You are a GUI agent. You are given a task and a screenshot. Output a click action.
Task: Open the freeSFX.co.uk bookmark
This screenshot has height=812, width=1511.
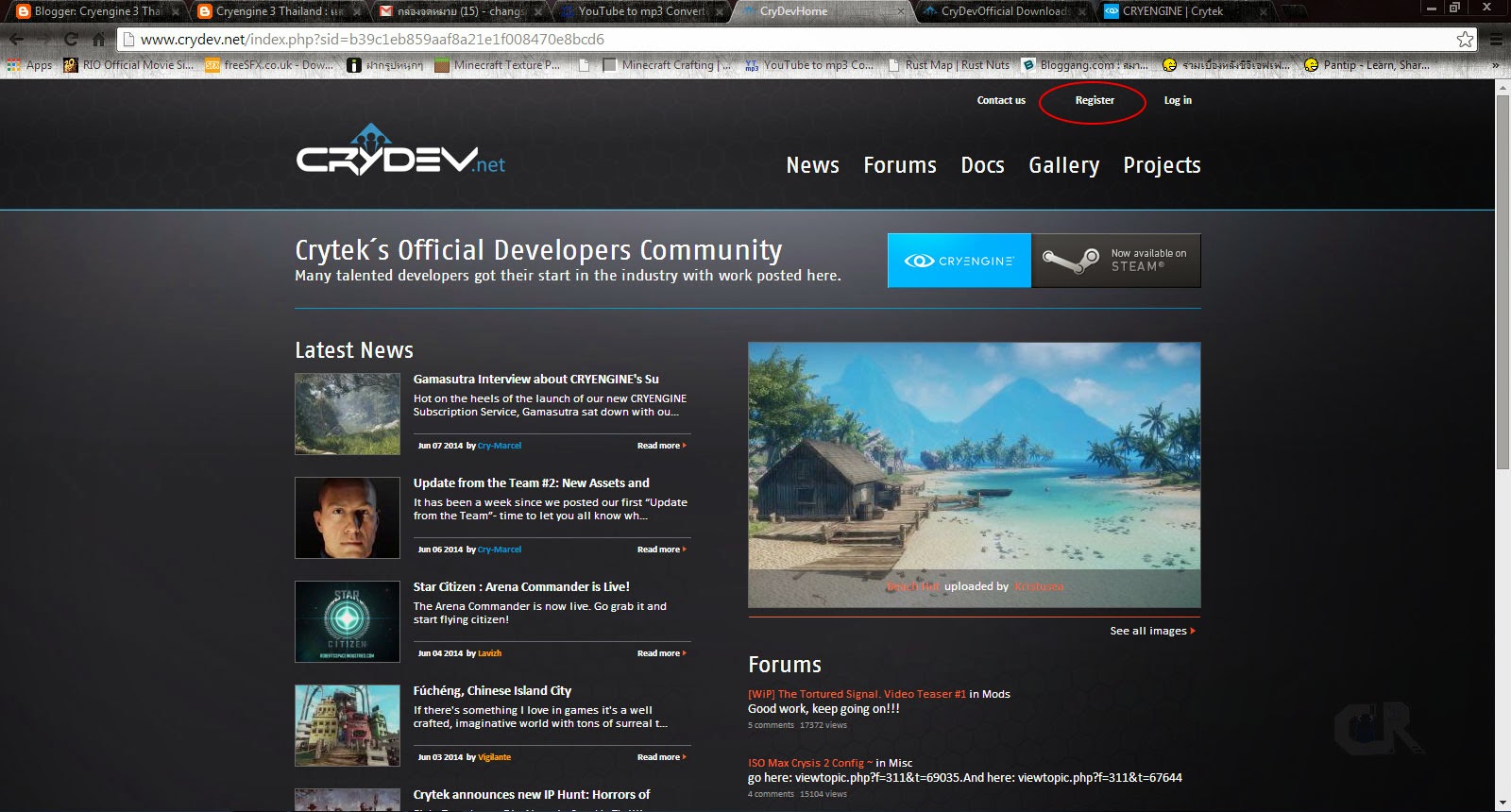[x=269, y=65]
